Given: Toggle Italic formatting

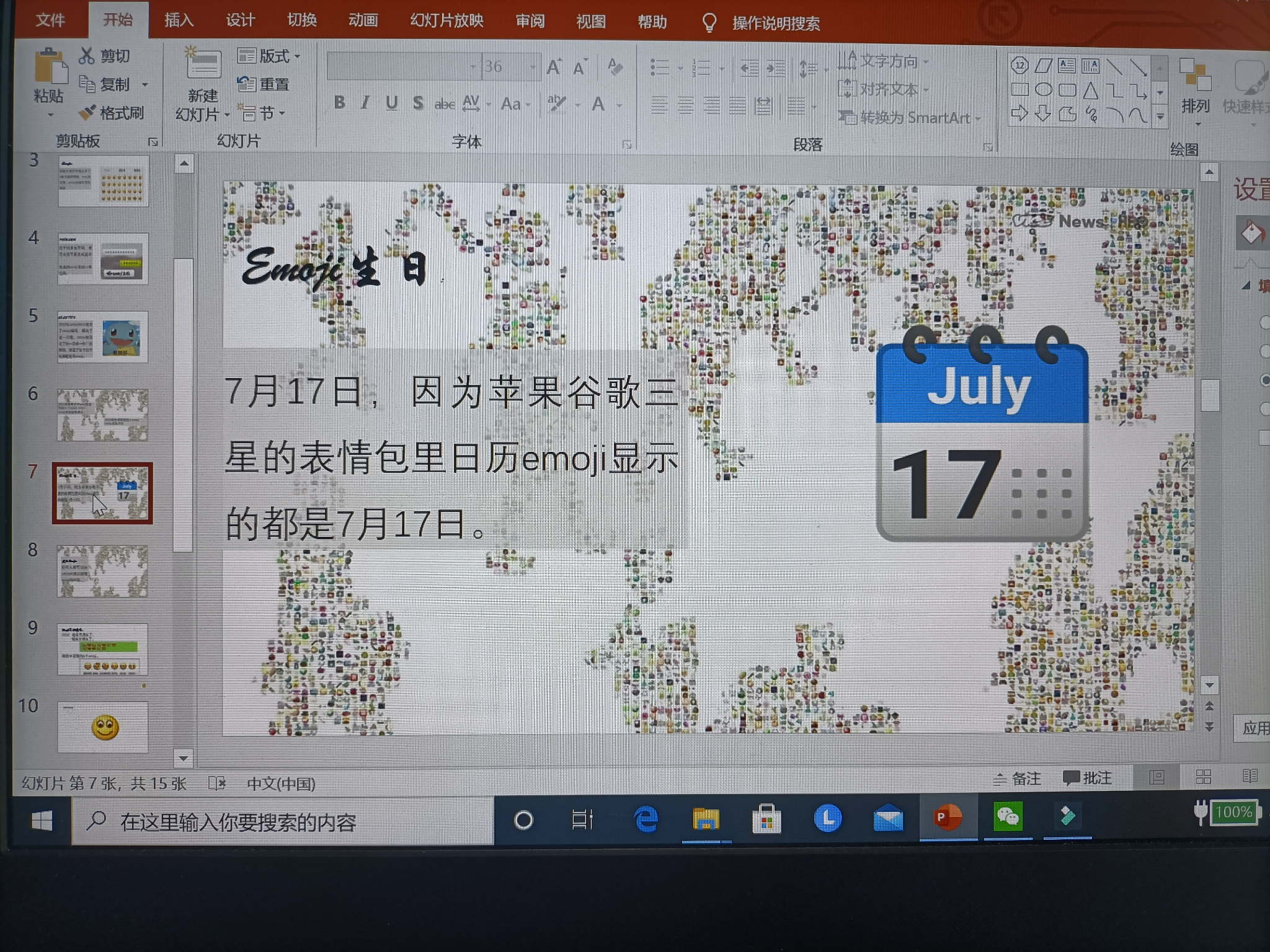Looking at the screenshot, I should click(x=365, y=103).
